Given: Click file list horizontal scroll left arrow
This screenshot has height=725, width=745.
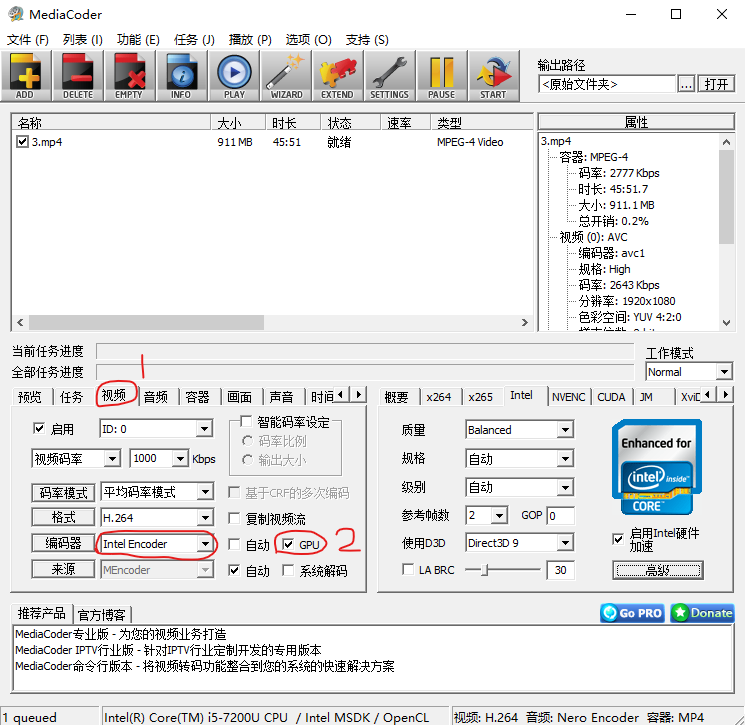Looking at the screenshot, I should pos(20,323).
